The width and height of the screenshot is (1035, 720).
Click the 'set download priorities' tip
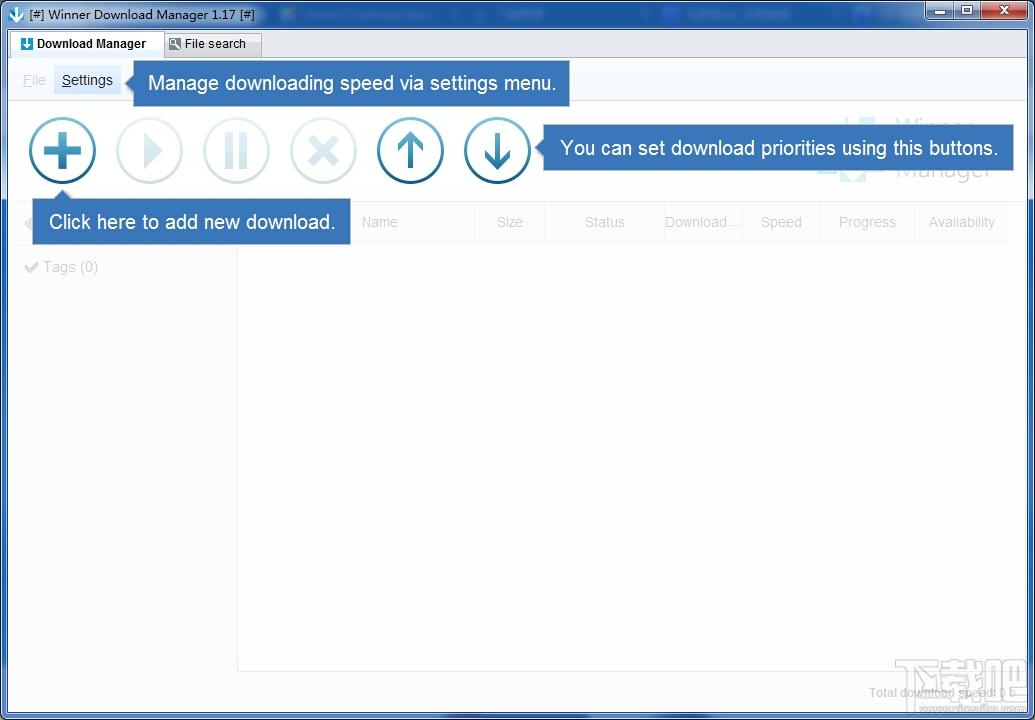point(778,148)
